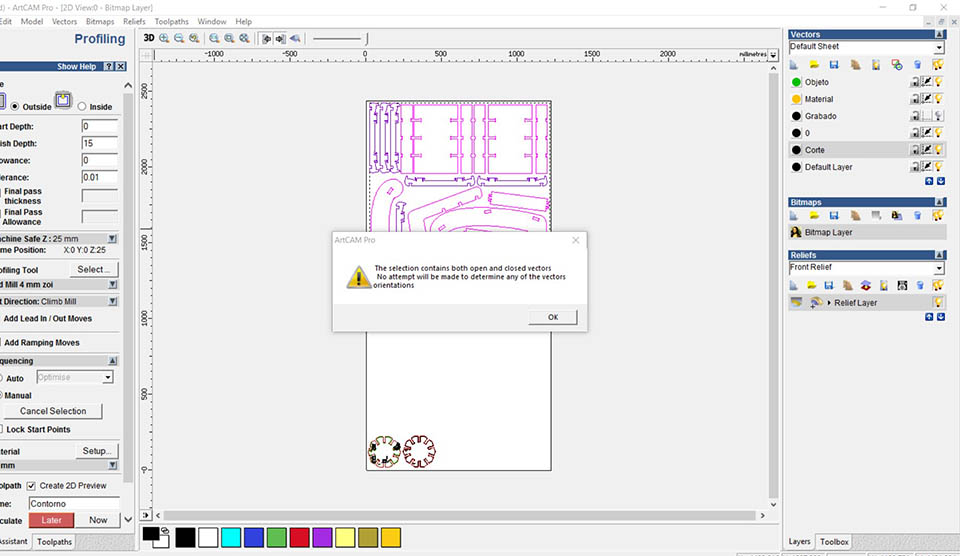This screenshot has width=960, height=556.
Task: Open the Default Sheet dropdown
Action: pos(939,47)
